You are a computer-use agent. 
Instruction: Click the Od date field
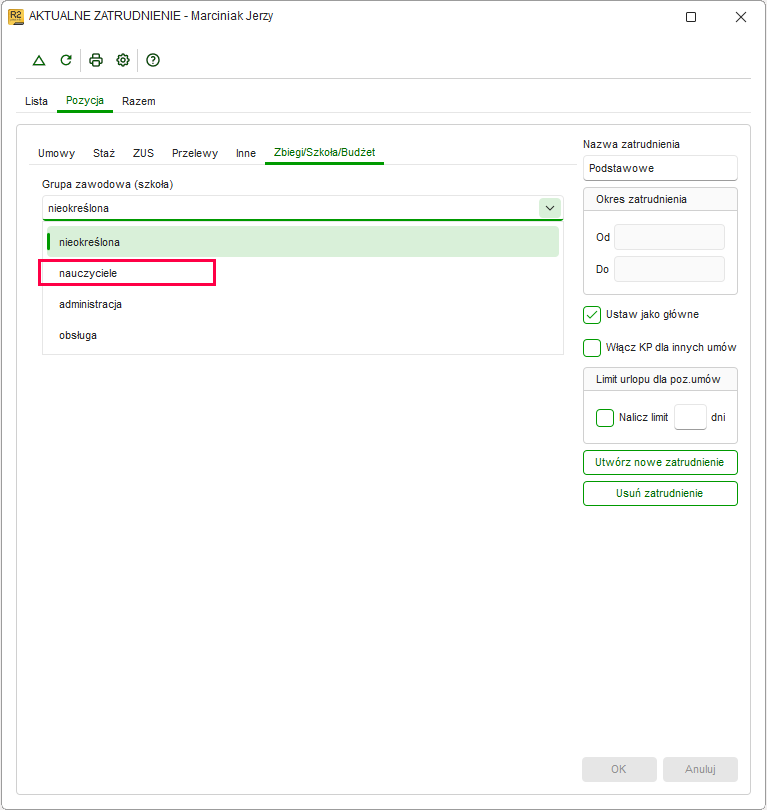click(x=669, y=237)
